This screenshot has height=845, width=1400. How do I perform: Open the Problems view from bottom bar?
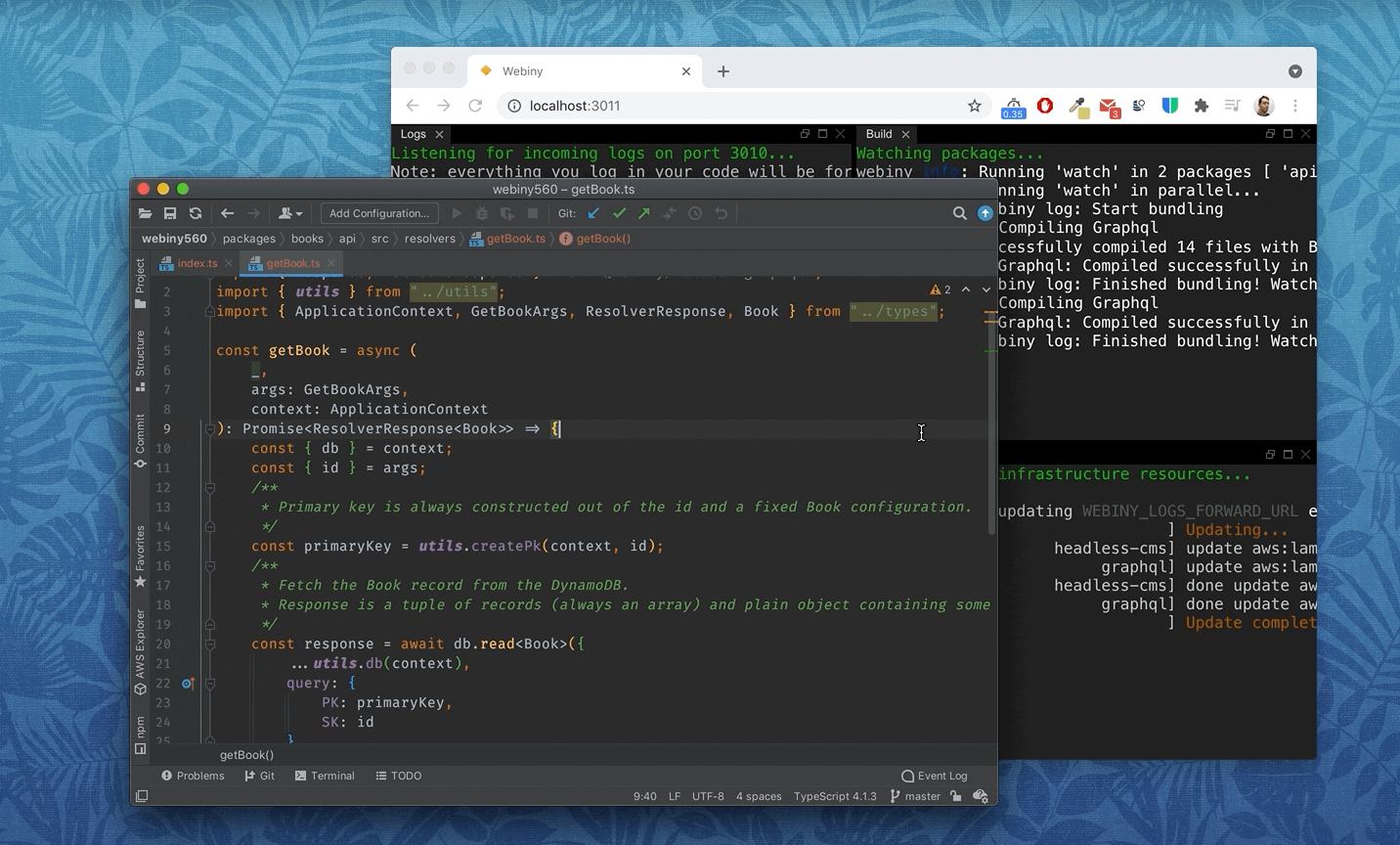point(193,776)
